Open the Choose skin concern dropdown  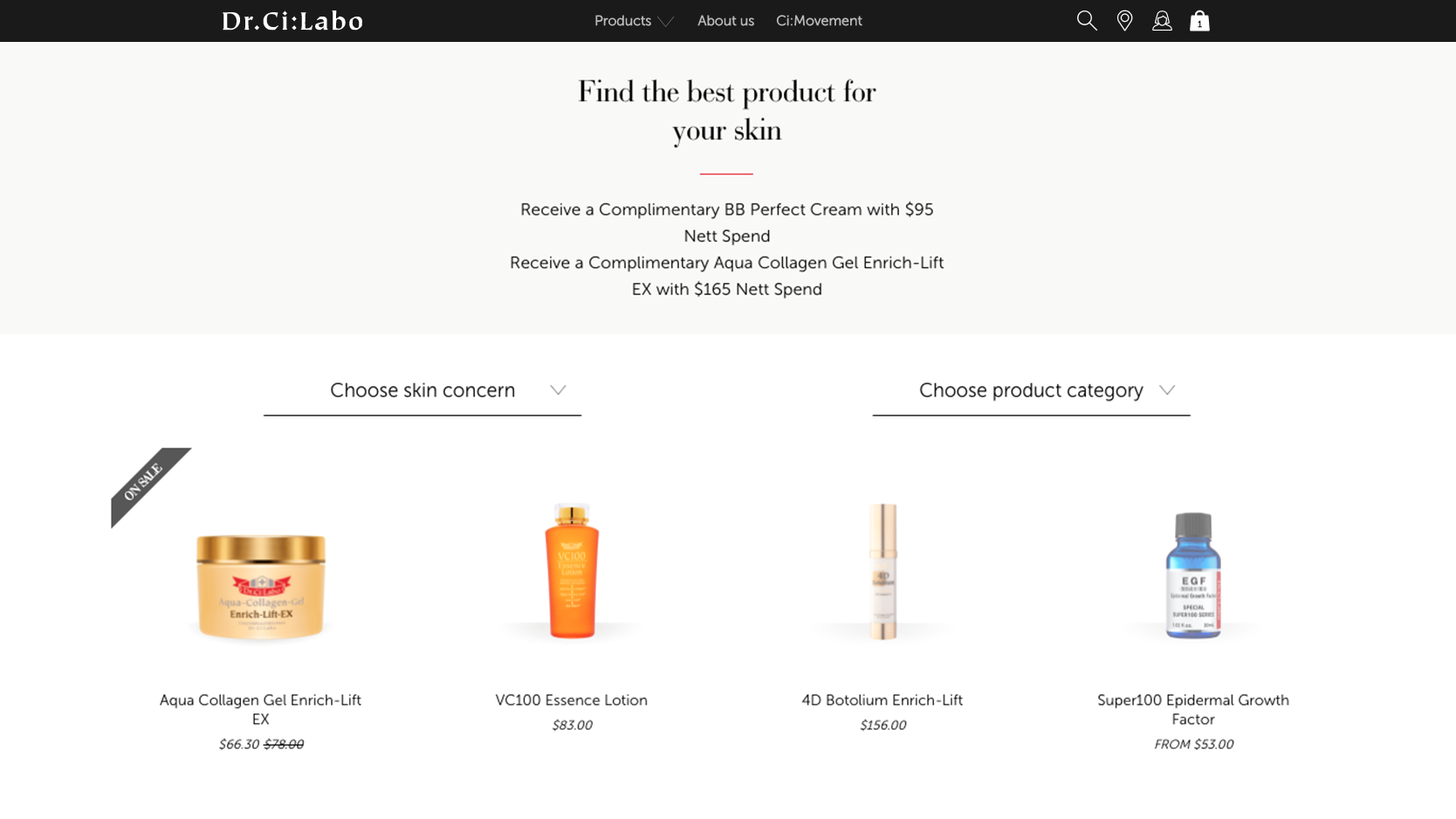pyautogui.click(x=422, y=390)
